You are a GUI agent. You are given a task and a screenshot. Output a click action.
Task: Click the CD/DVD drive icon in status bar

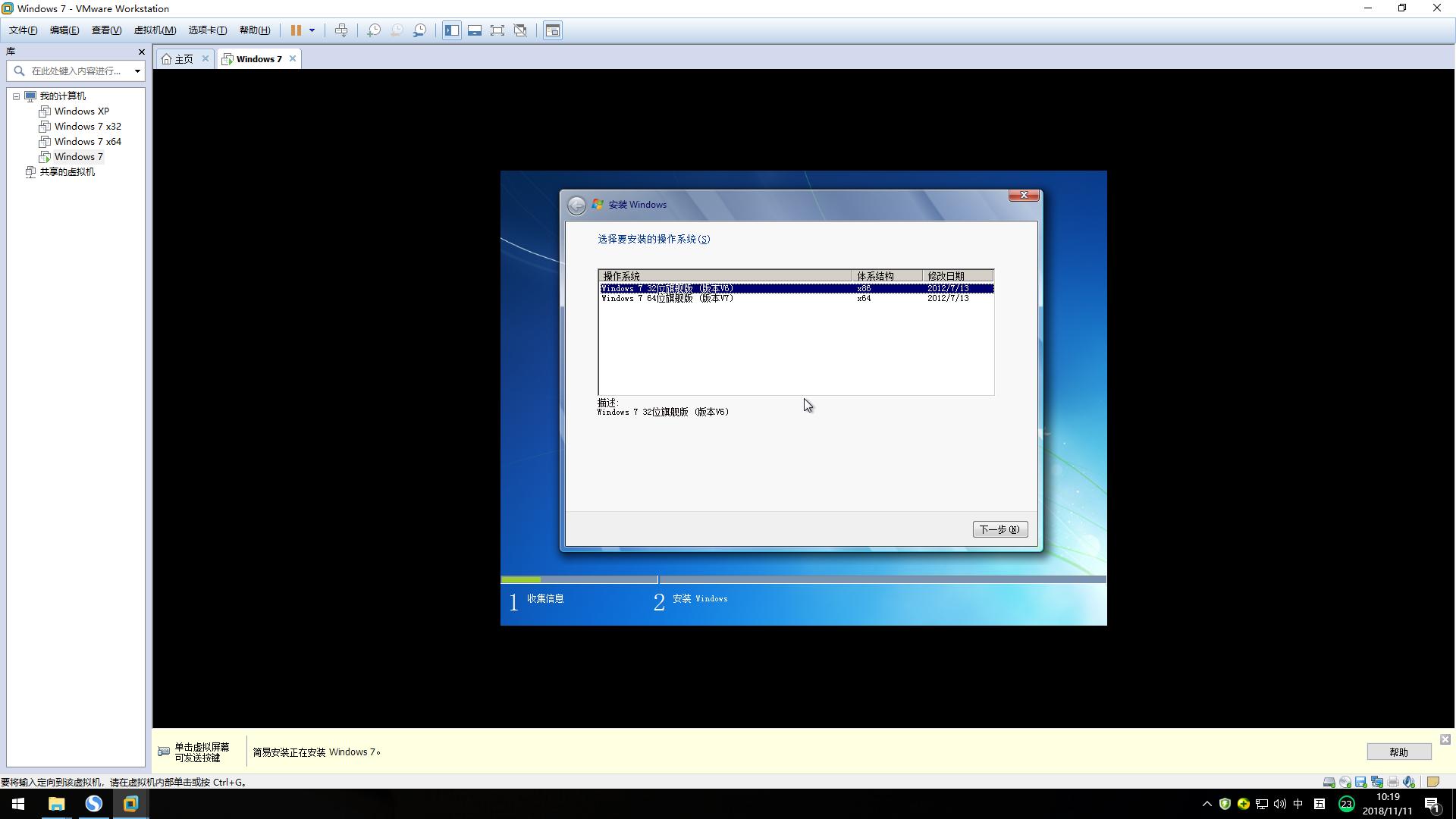(1345, 782)
